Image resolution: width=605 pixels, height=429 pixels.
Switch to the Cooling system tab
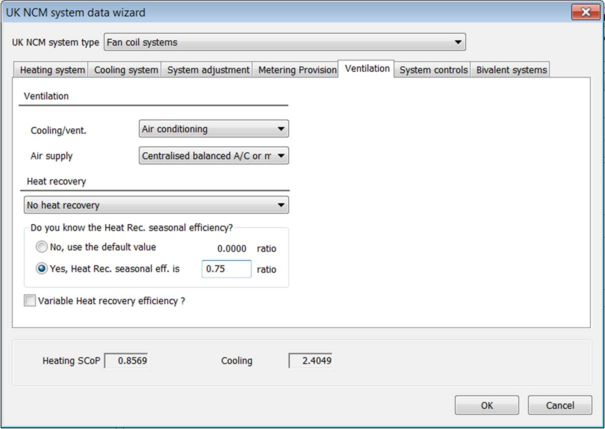pos(126,70)
